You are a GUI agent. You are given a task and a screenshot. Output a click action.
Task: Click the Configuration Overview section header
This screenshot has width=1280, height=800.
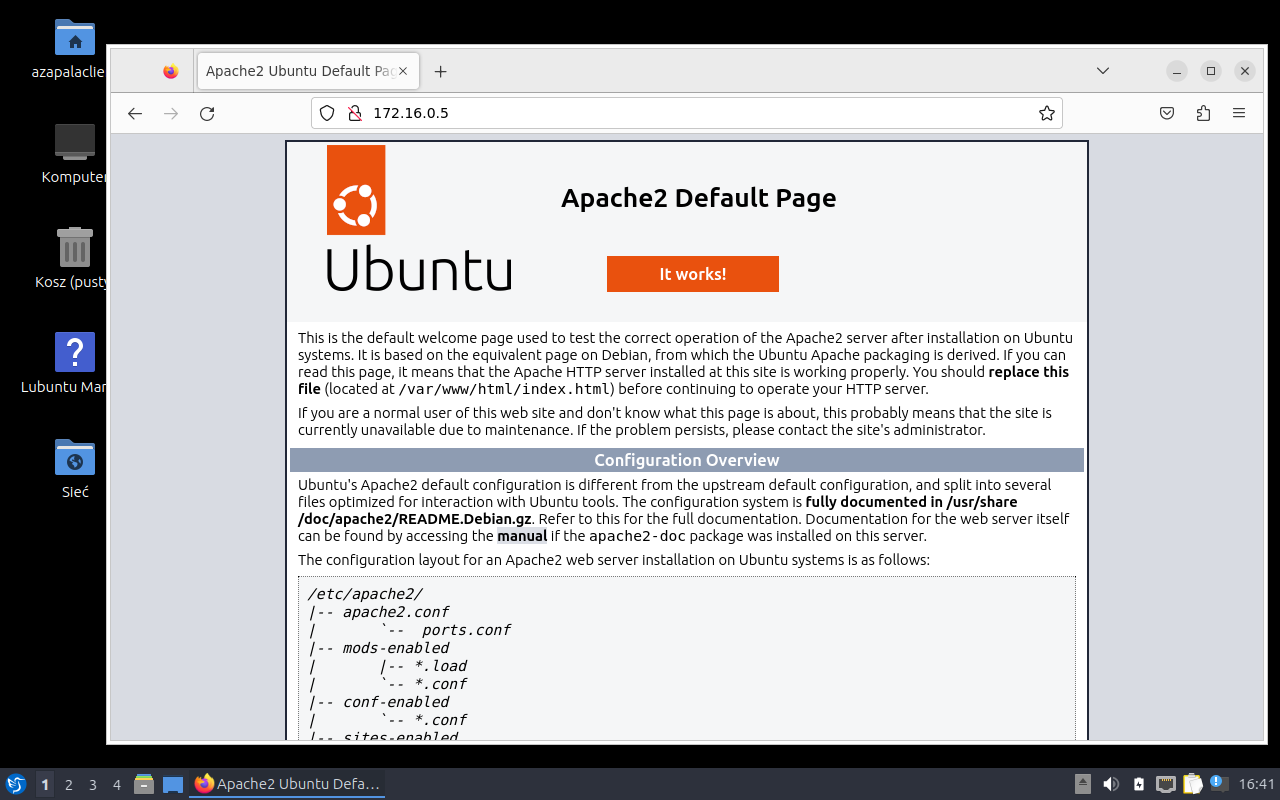(686, 460)
